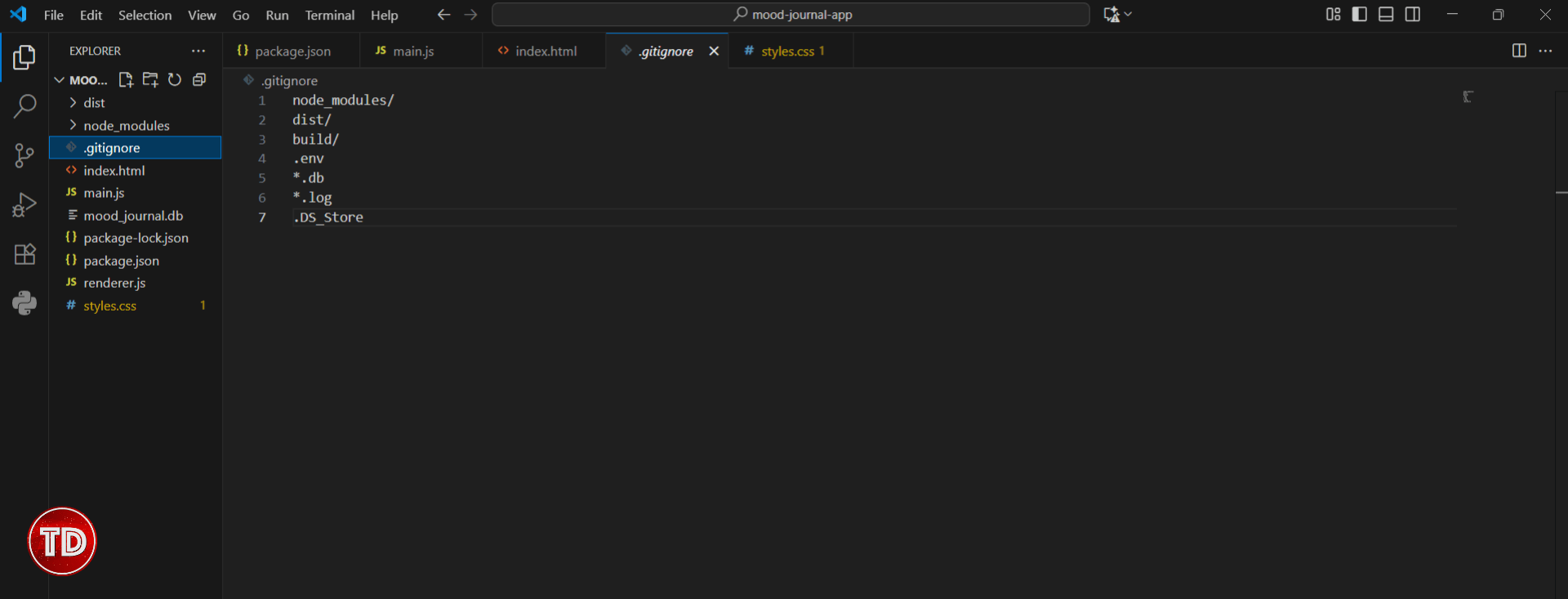Collapse all folders in Explorer
This screenshot has width=1568, height=599.
(x=199, y=80)
